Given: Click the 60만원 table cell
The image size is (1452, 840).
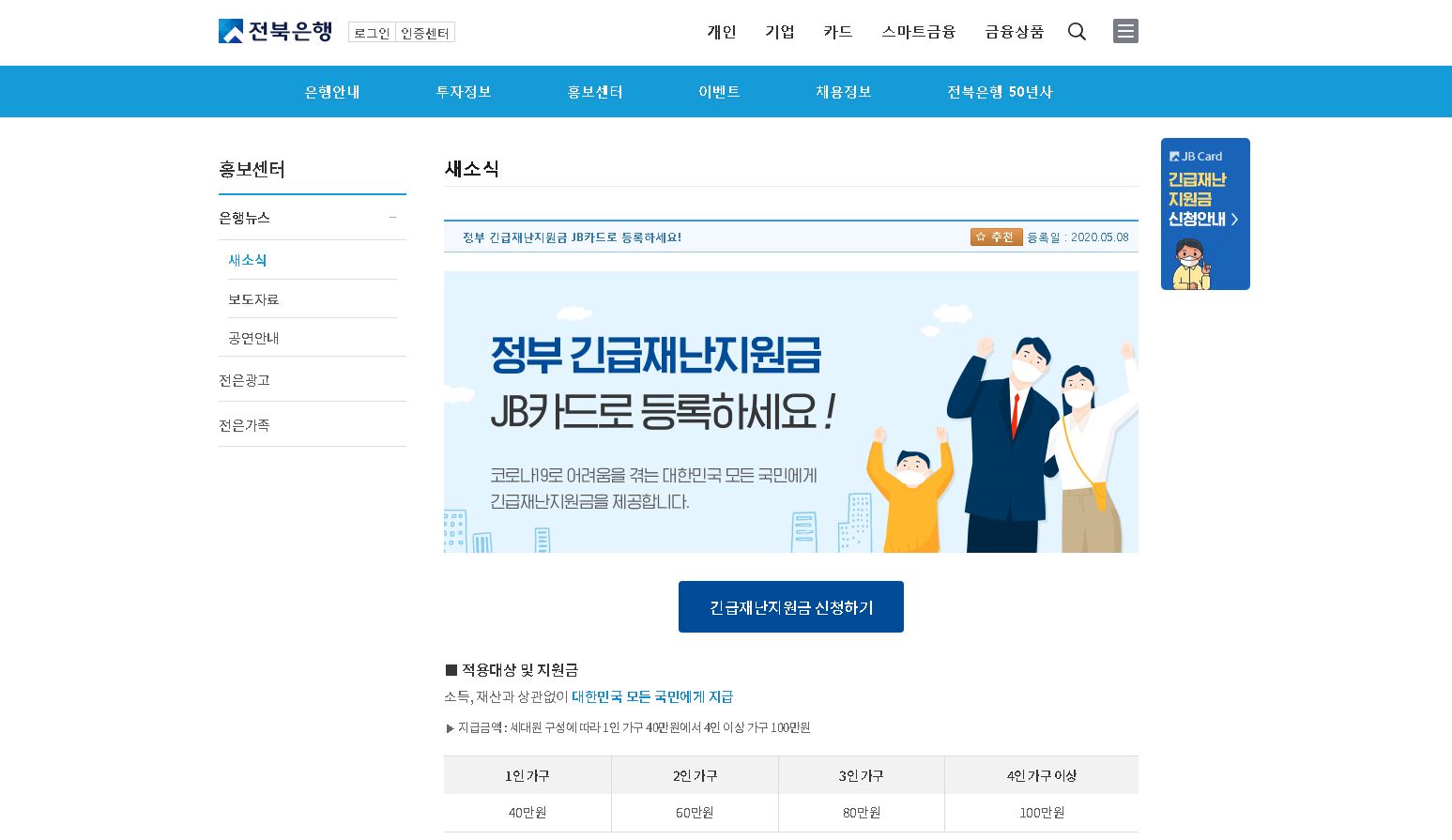Looking at the screenshot, I should tap(695, 813).
